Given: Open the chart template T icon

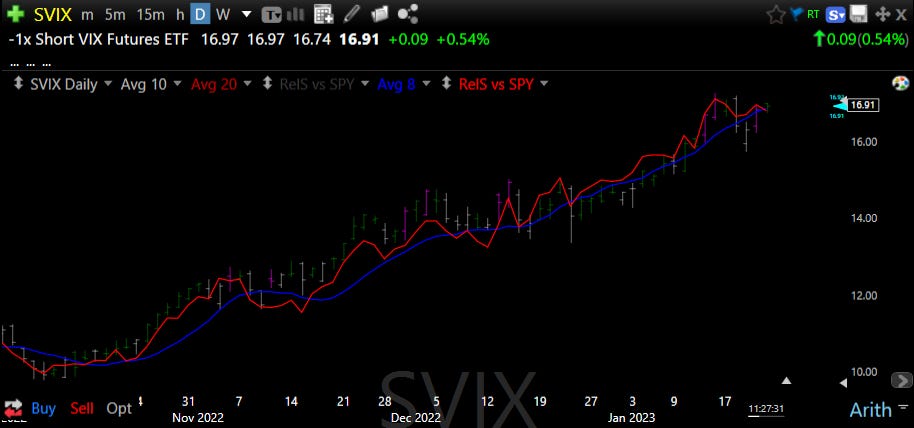Looking at the screenshot, I should tap(271, 14).
